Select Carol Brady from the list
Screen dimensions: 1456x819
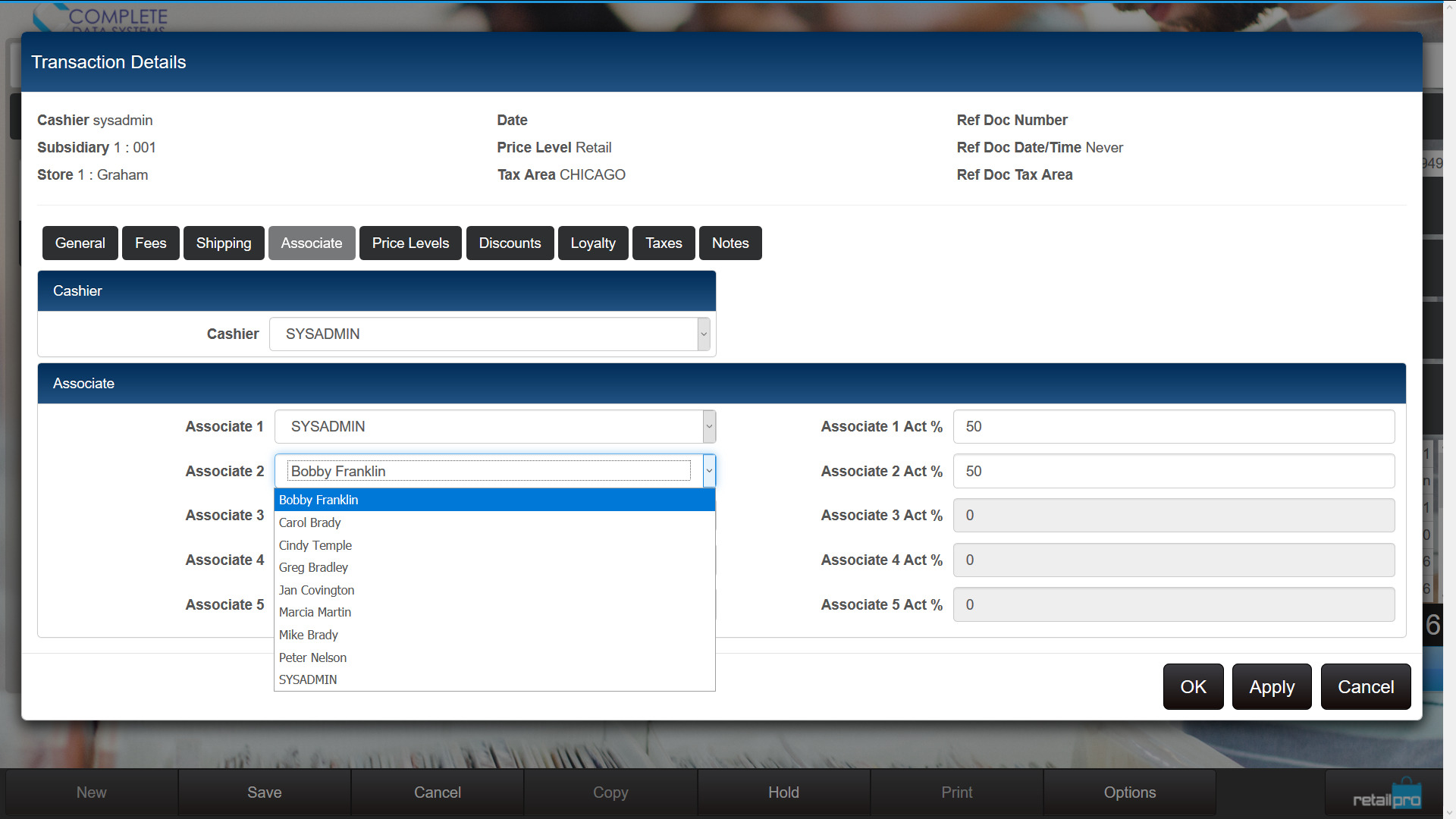[x=310, y=522]
